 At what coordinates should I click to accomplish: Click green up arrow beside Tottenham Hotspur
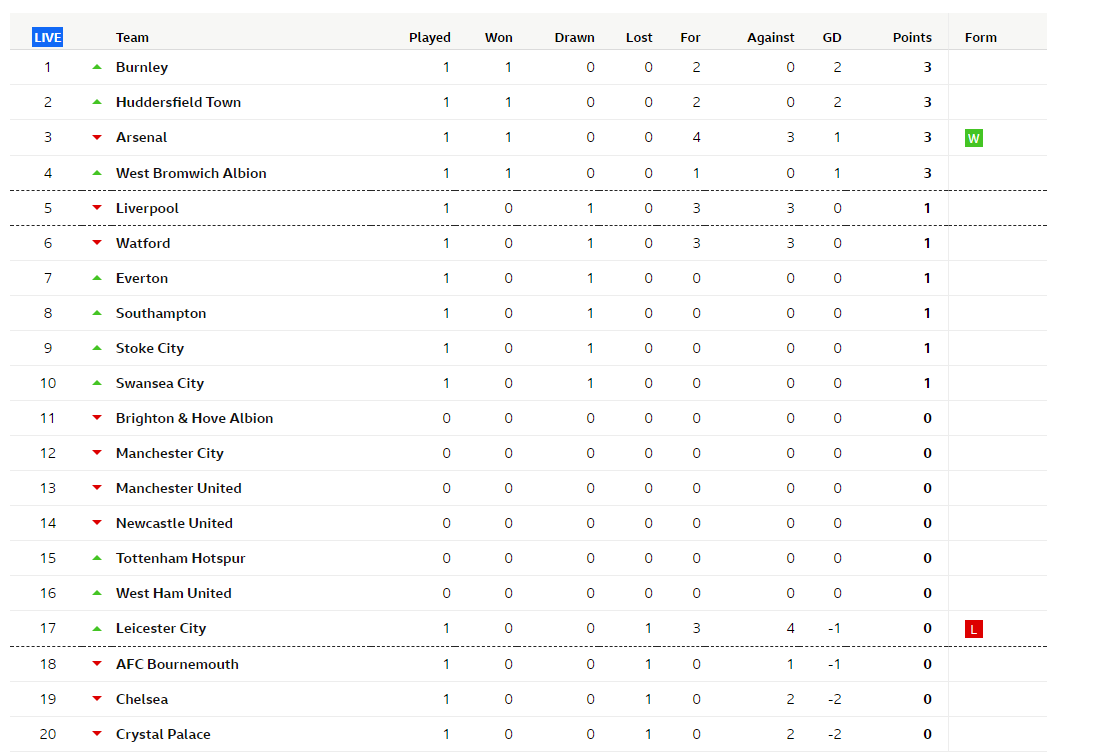[97, 558]
